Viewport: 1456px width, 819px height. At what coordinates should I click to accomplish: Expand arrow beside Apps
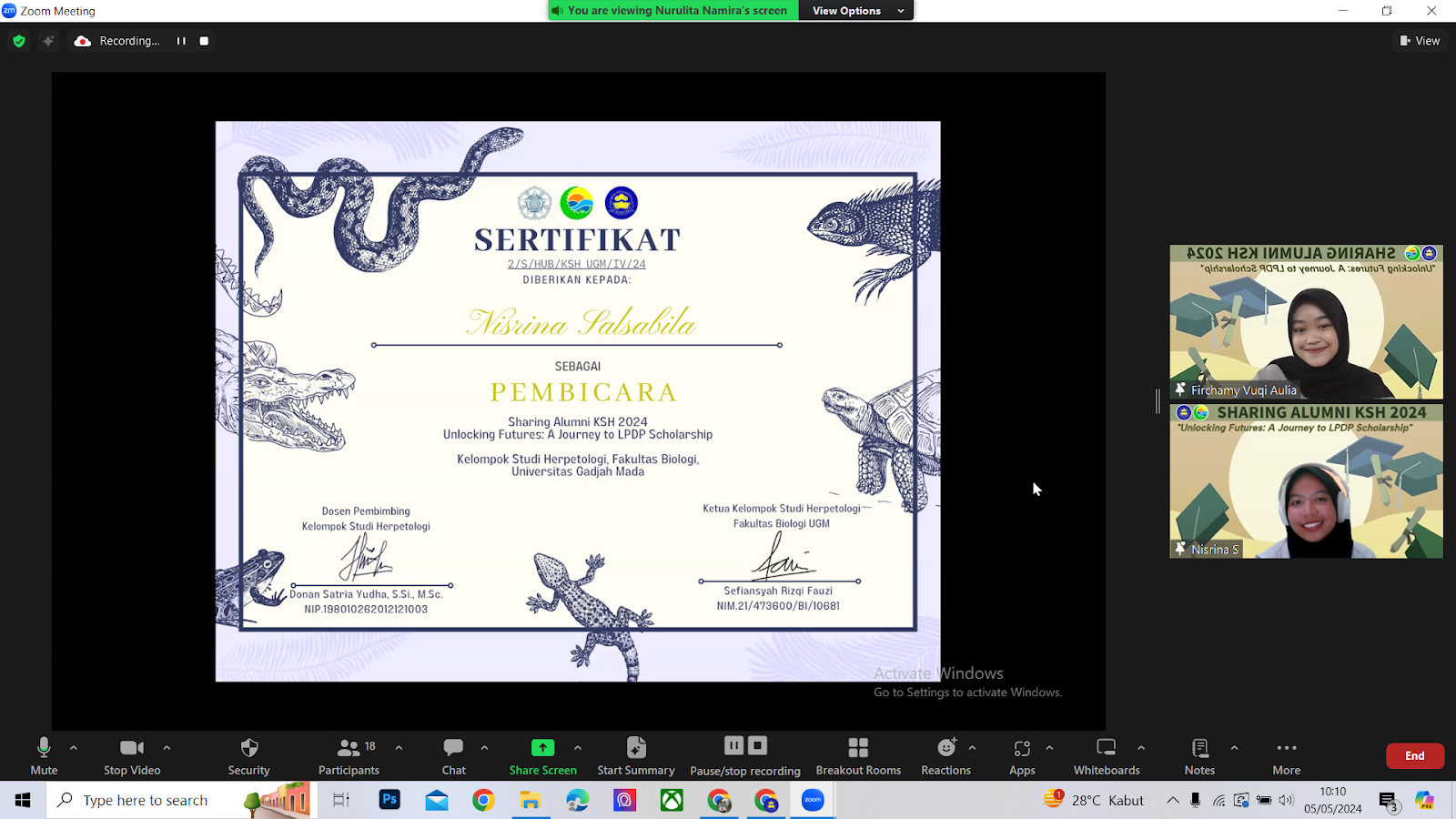click(x=1049, y=748)
